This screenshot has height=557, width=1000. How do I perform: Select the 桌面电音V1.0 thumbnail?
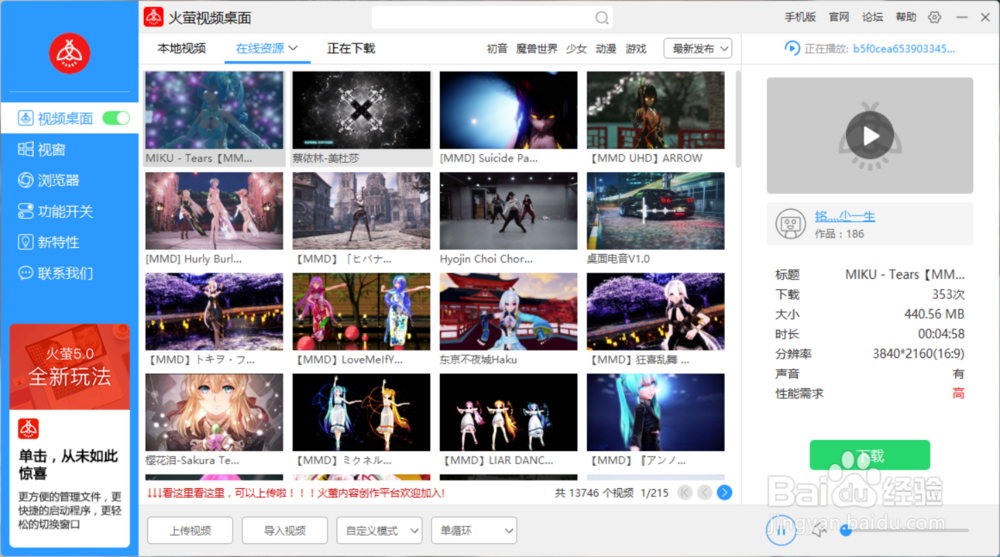656,211
